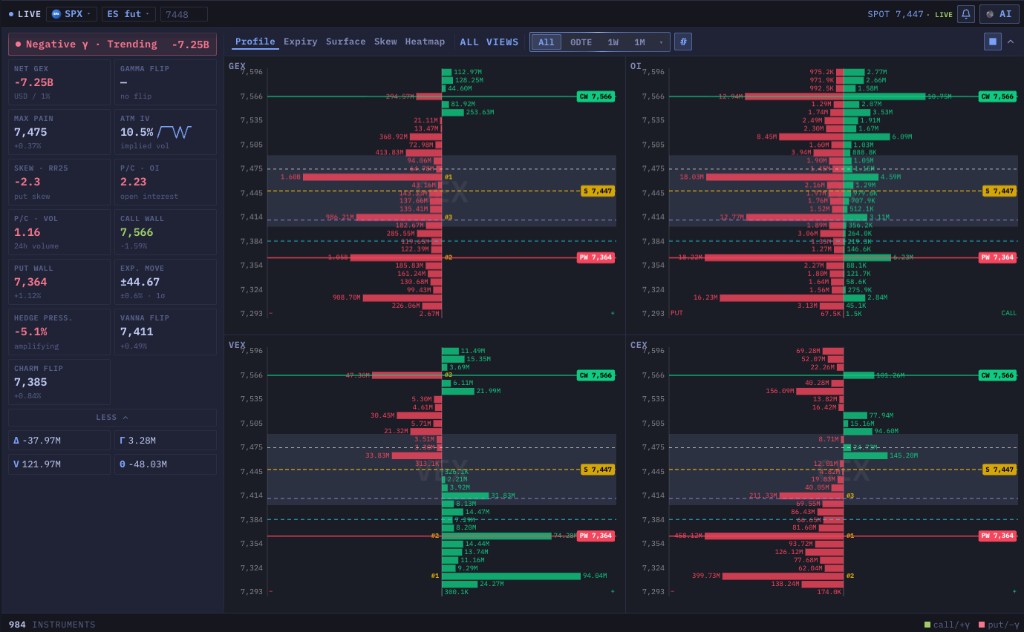Screen dimensions: 1024x632
Task: Click the GAMMA FLIP card
Action: (x=165, y=82)
